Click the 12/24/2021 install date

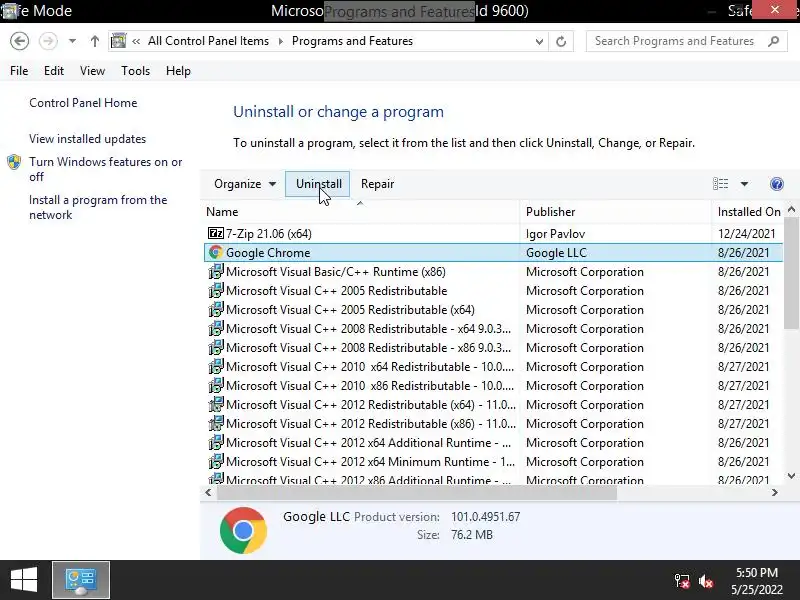coord(746,234)
